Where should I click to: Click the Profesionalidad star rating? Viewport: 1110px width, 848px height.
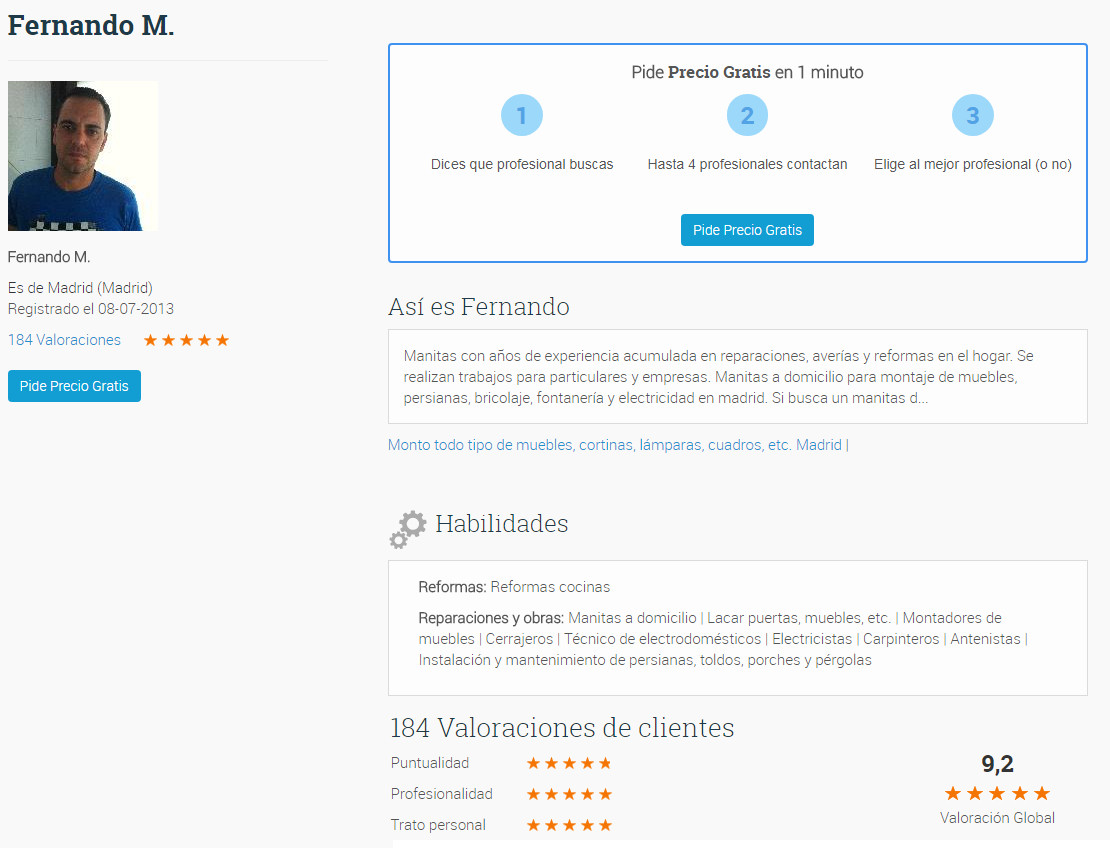[x=569, y=794]
